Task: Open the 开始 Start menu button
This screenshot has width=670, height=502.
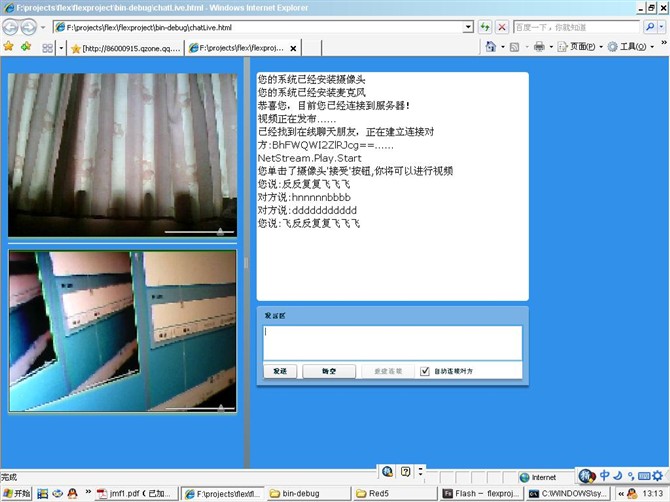Action: coord(16,493)
